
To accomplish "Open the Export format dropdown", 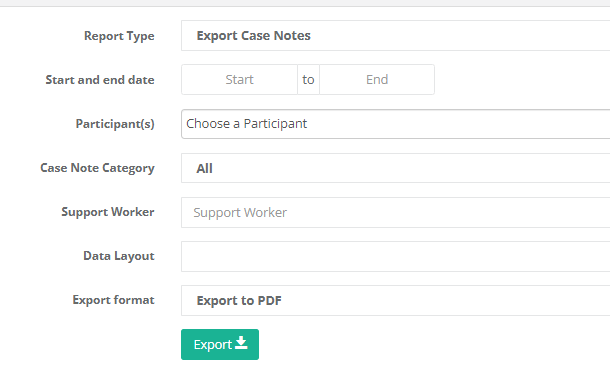I will tap(395, 300).
